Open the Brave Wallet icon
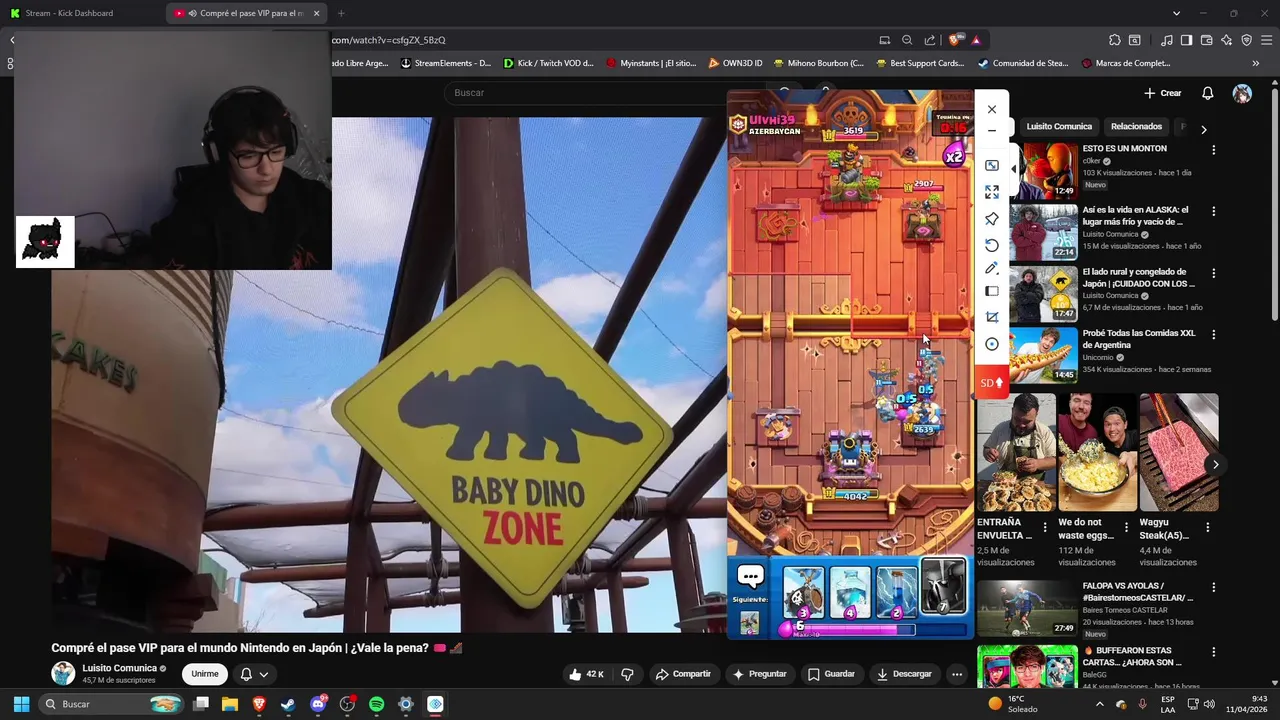The width and height of the screenshot is (1280, 720). (x=1207, y=40)
